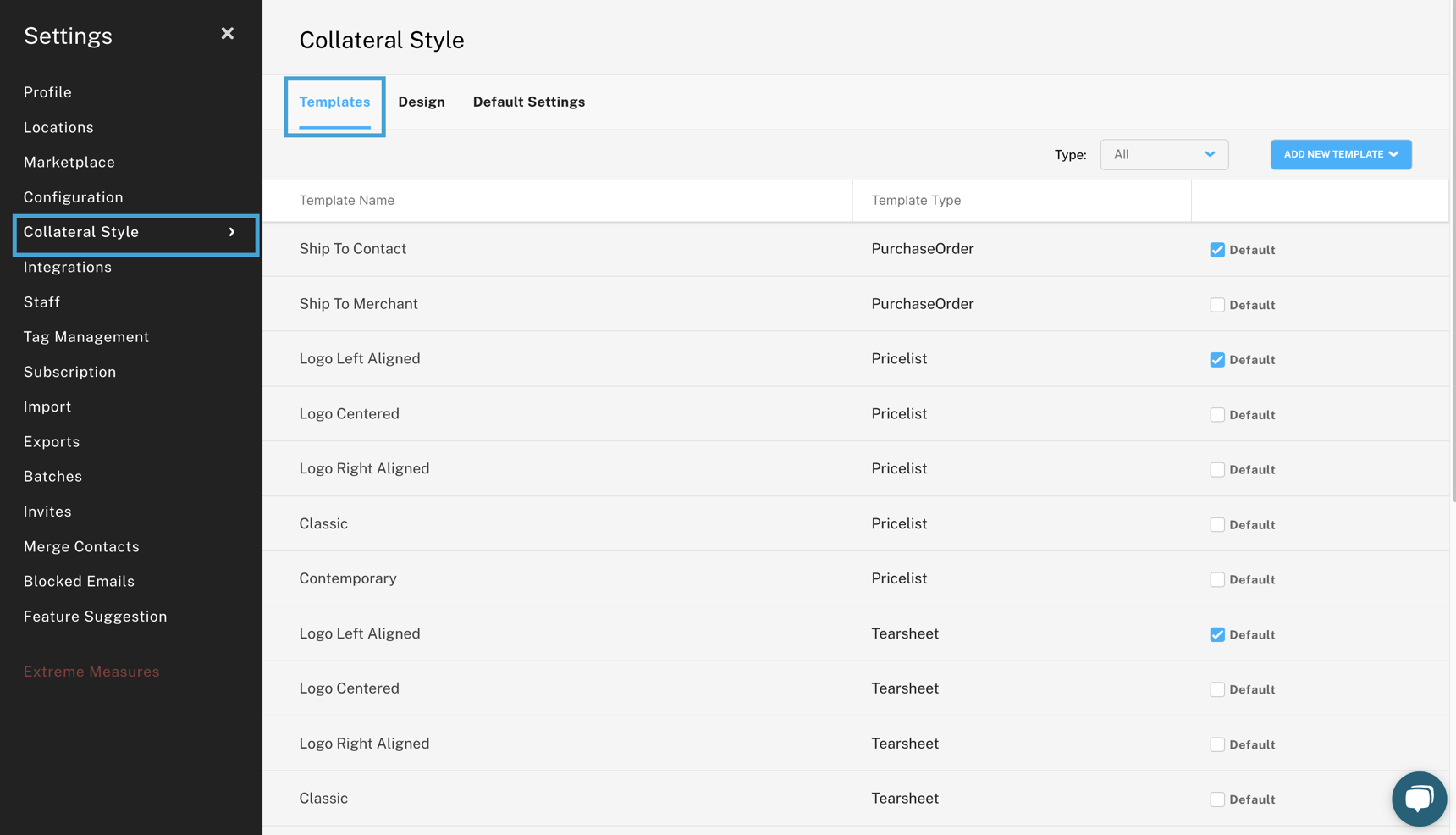Expand the Add New Template dropdown
The height and width of the screenshot is (835, 1456).
click(1340, 154)
